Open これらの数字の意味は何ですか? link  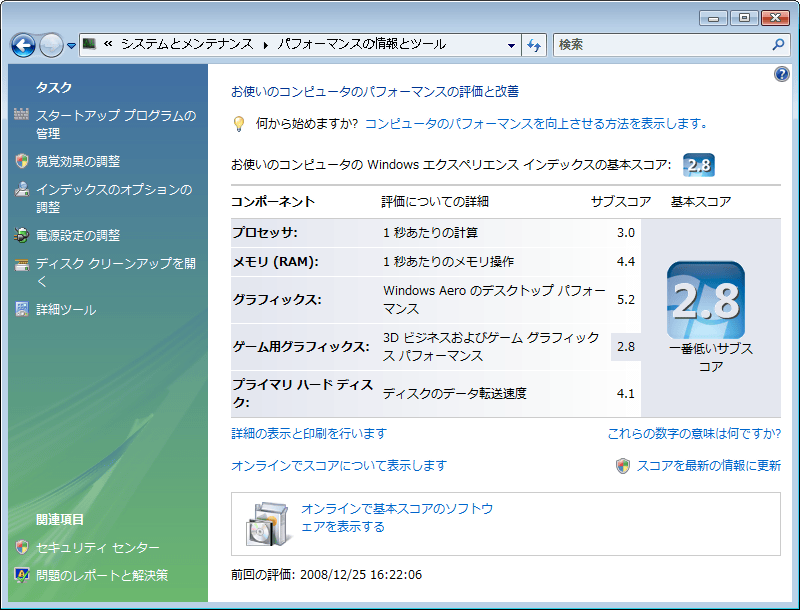click(694, 434)
